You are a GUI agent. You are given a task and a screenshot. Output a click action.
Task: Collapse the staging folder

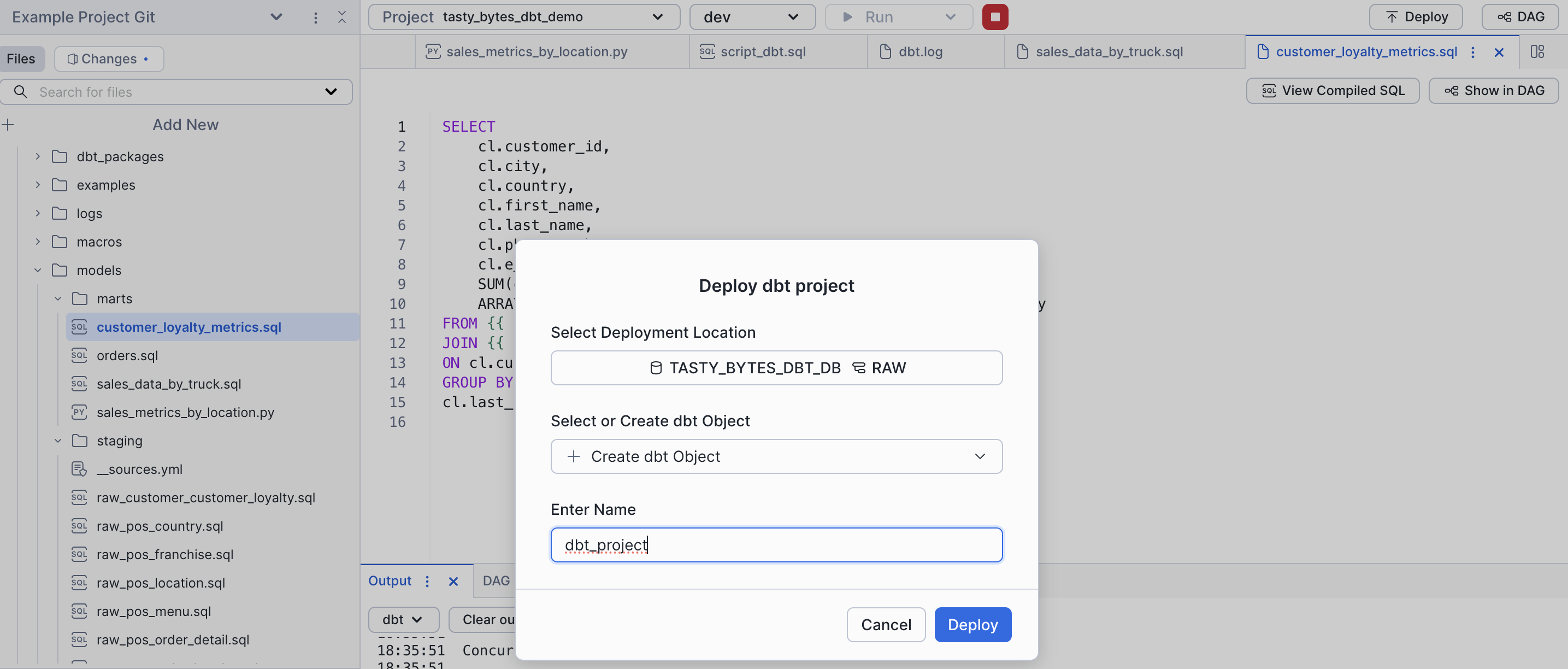click(x=58, y=441)
